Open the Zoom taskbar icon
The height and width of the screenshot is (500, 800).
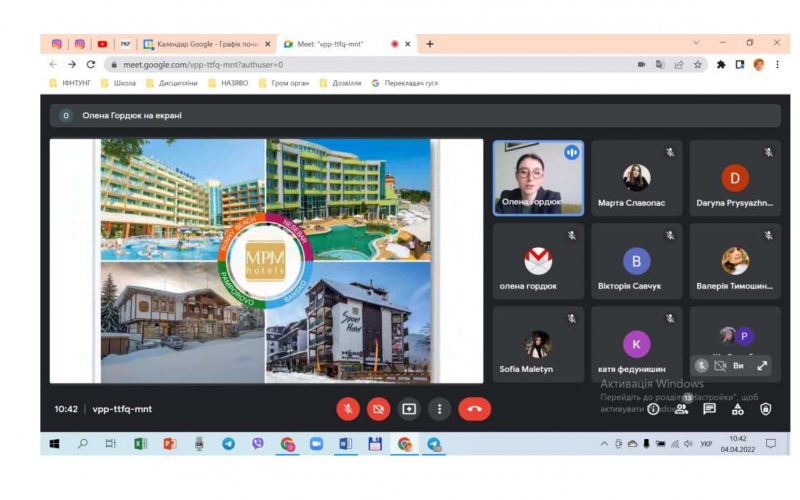point(316,444)
